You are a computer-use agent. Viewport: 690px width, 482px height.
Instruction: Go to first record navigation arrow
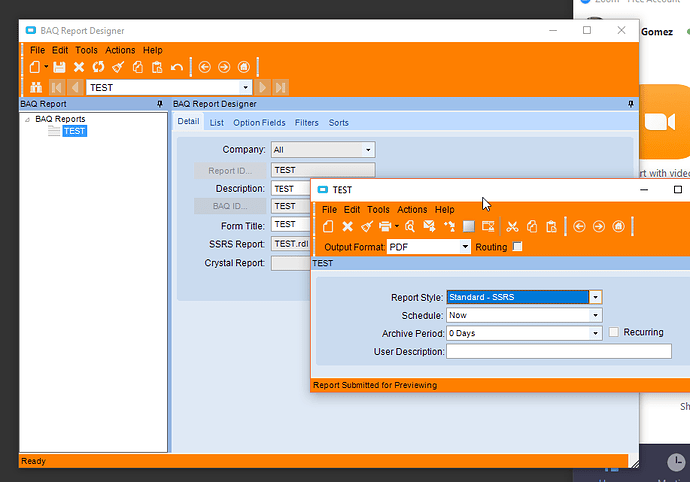(x=56, y=87)
